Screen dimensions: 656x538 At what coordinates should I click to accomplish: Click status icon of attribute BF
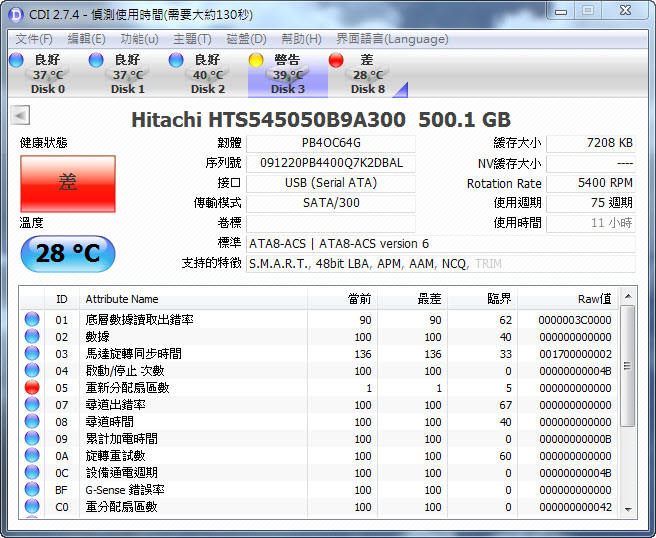click(x=32, y=489)
